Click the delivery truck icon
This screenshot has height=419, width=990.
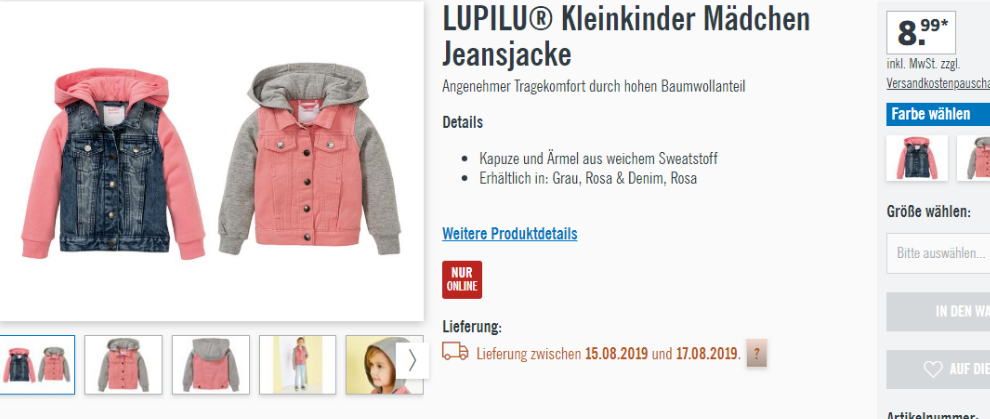pyautogui.click(x=455, y=352)
